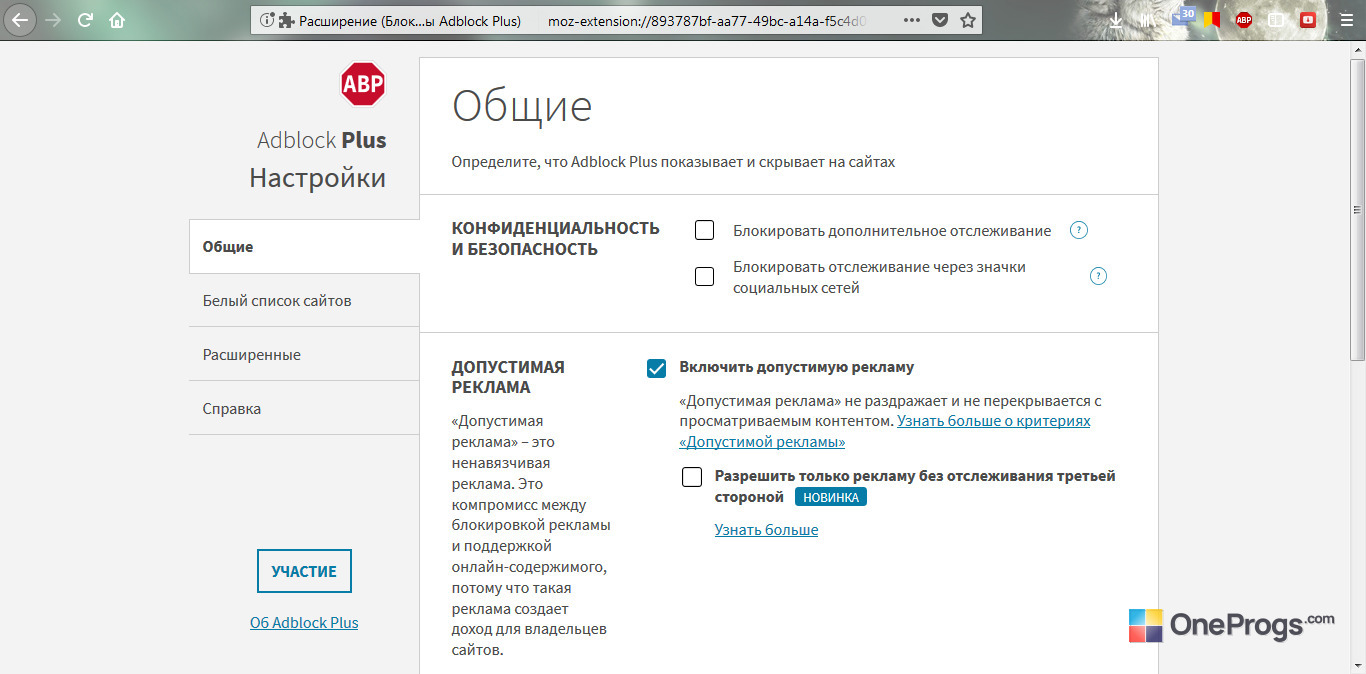Bookmark this page with the star icon
Viewport: 1366px width, 674px height.
pos(967,20)
